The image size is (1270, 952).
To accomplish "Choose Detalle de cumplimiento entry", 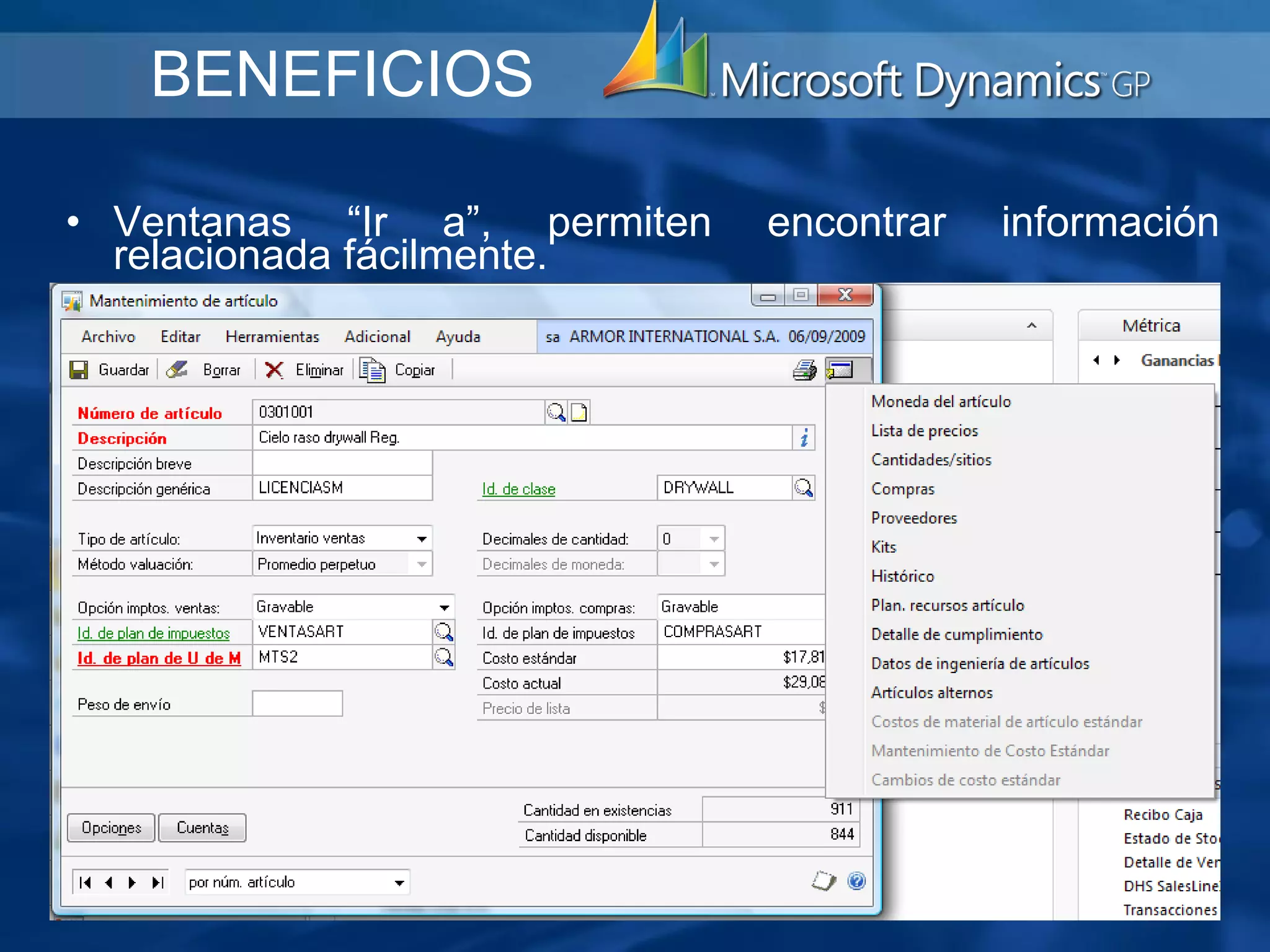I will 957,635.
